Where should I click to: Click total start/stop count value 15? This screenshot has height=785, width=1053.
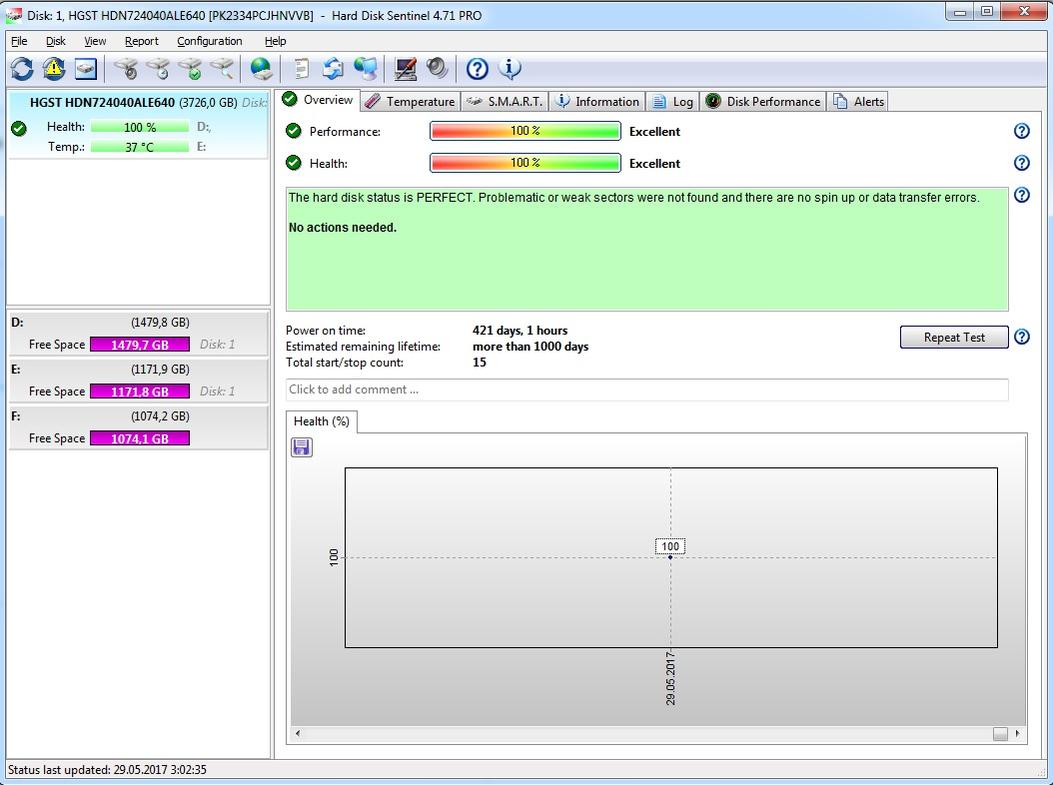click(479, 363)
